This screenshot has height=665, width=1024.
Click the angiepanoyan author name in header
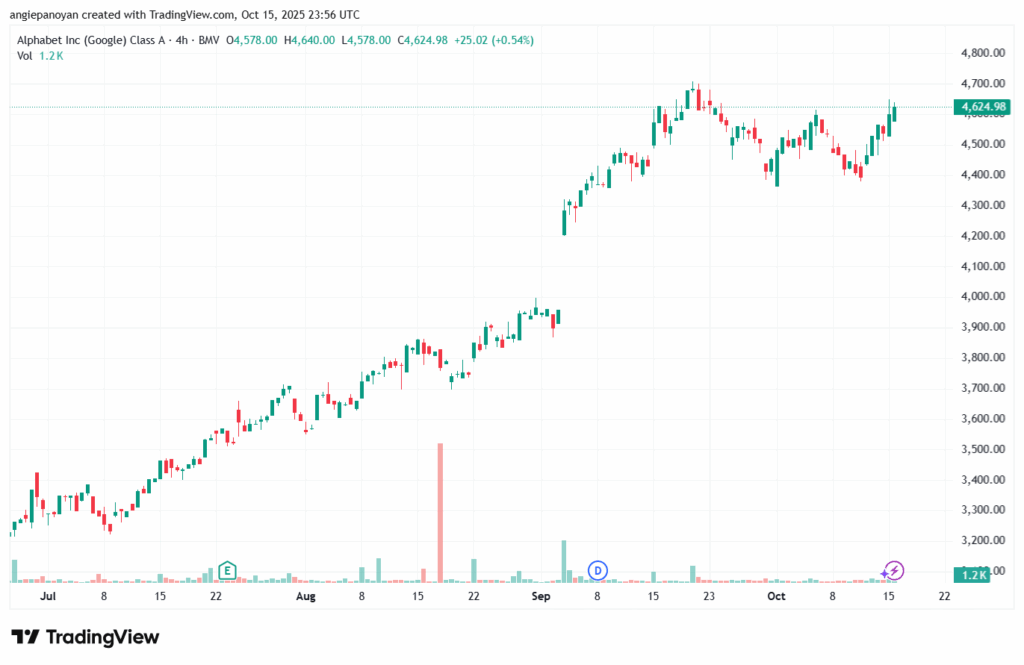click(50, 14)
